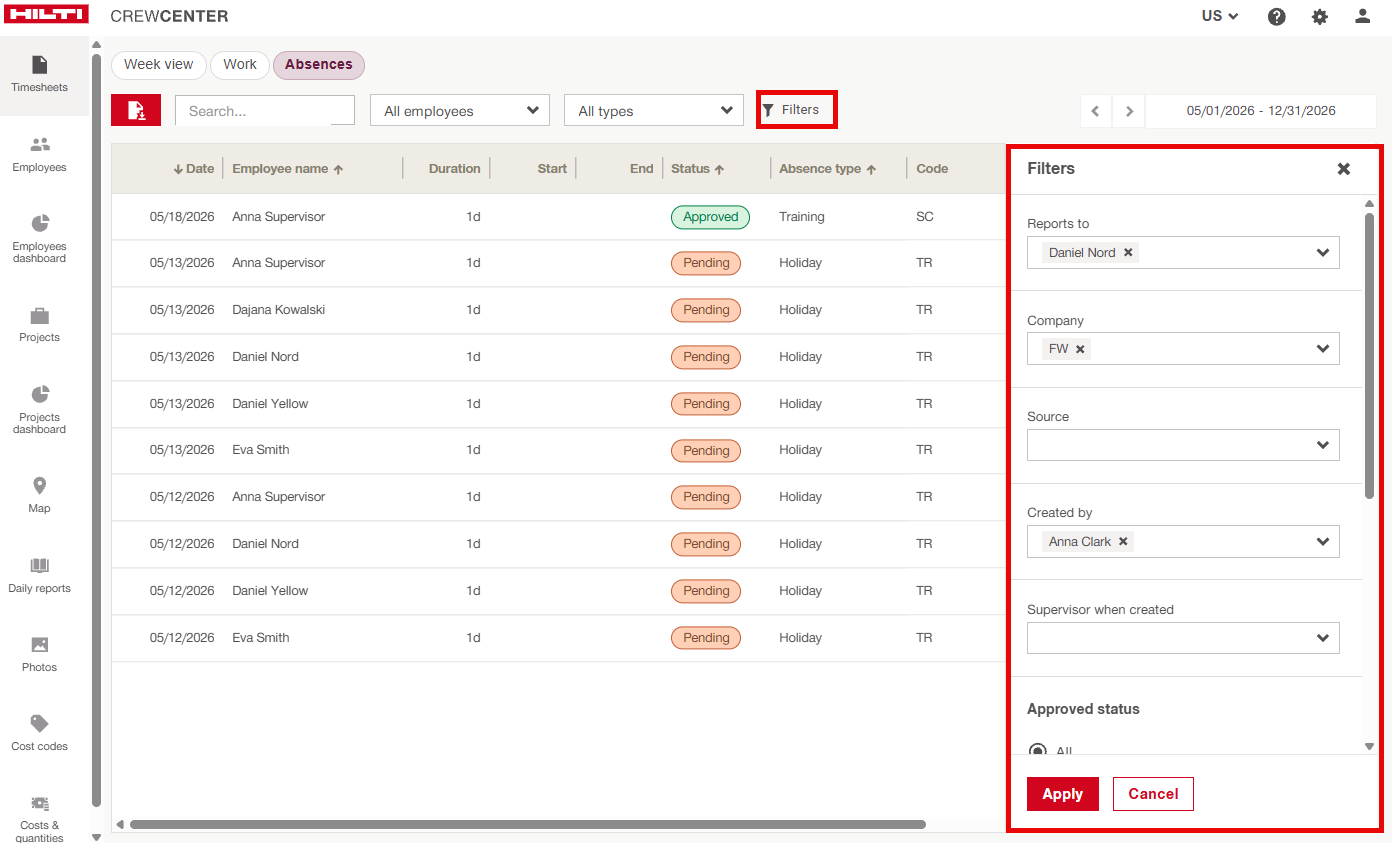1392x843 pixels.
Task: Open Photos from the sidebar
Action: coord(40,655)
